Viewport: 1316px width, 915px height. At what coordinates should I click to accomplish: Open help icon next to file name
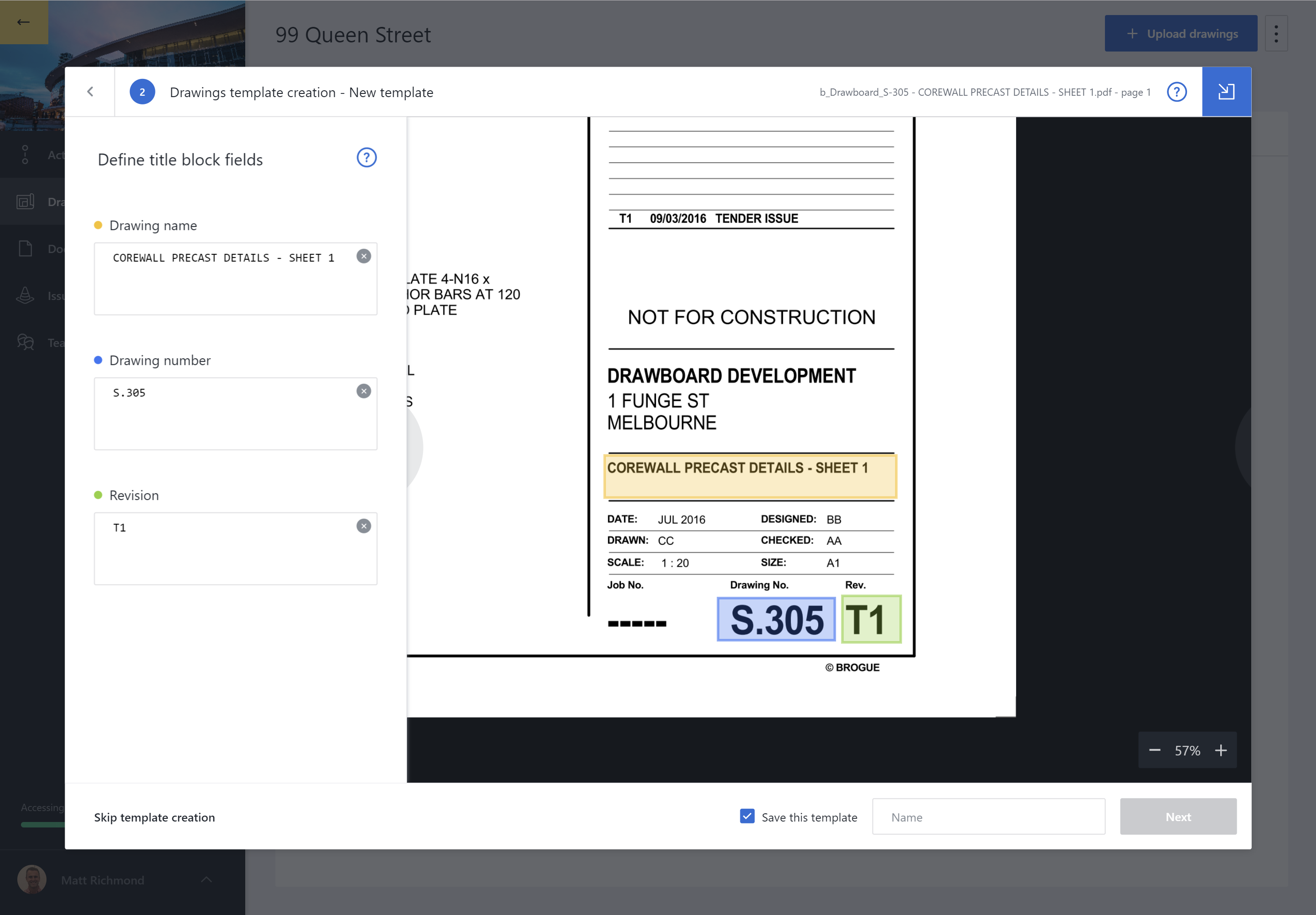(x=1176, y=92)
